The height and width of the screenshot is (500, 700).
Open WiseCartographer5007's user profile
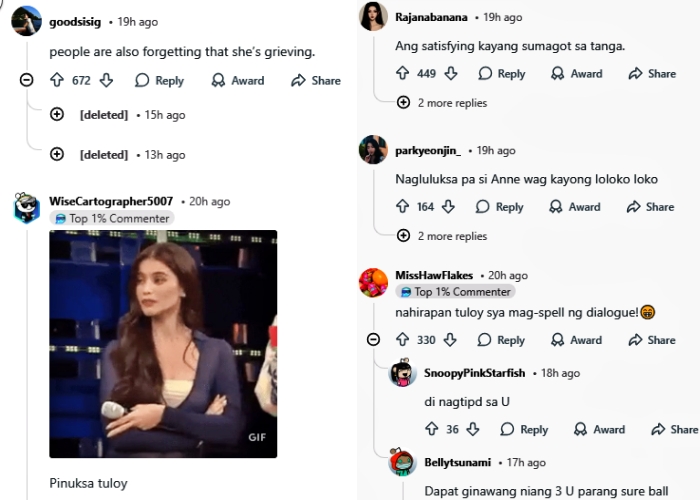tap(110, 201)
